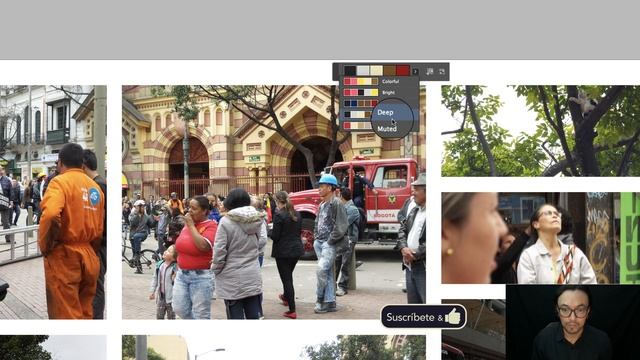The image size is (640, 360).
Task: Open the animal on tree branches photo
Action: [x=540, y=131]
